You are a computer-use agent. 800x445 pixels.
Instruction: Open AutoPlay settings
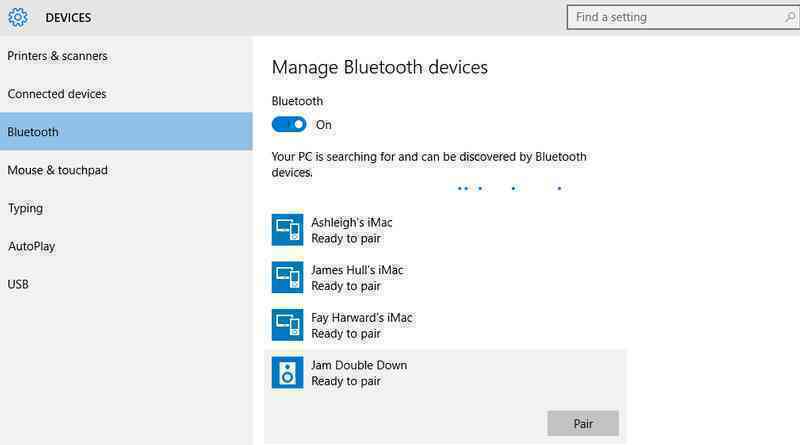pos(126,246)
